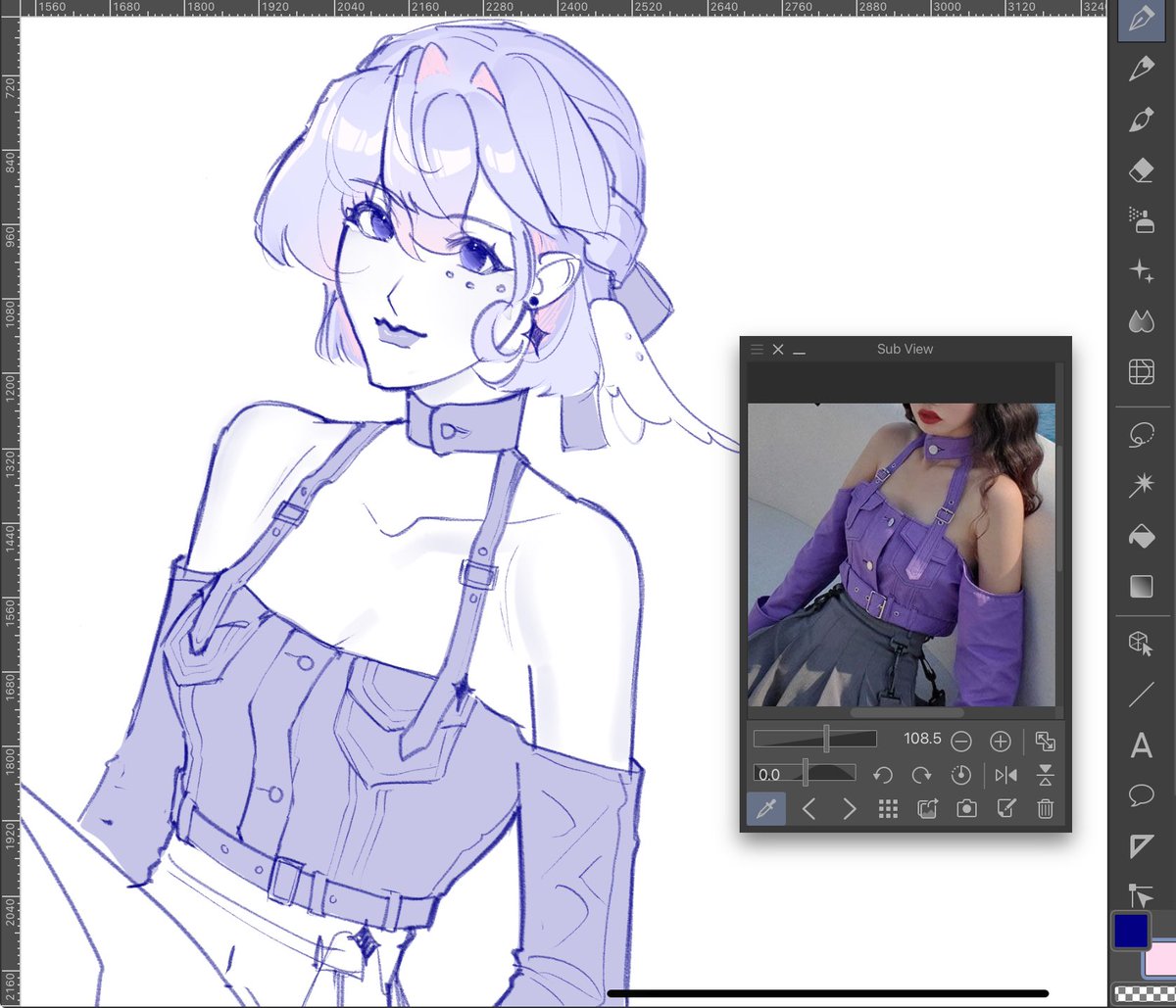Click the Sub View reference photo
Viewport: 1176px width, 1008px height.
pos(902,554)
